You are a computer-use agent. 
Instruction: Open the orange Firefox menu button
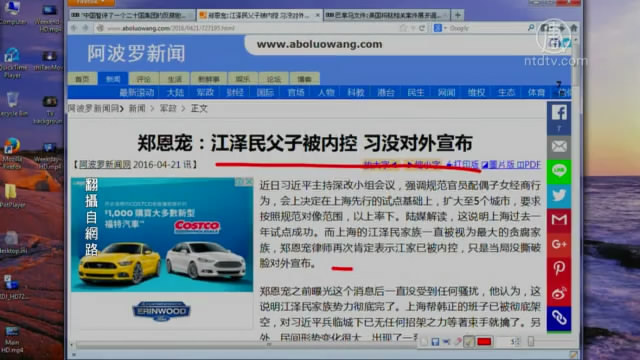[x=91, y=2]
